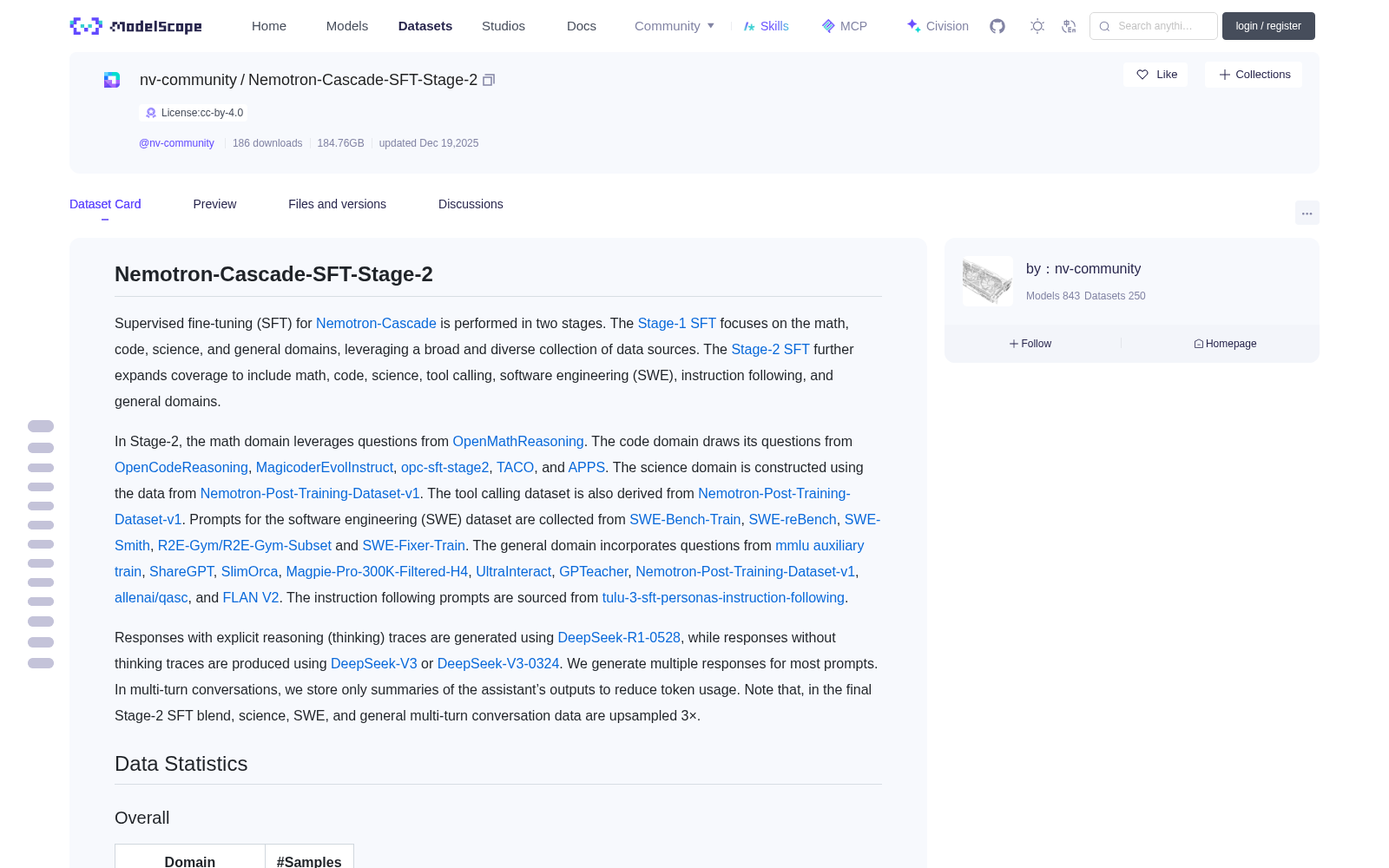Copy dataset name with the copy icon

click(489, 80)
